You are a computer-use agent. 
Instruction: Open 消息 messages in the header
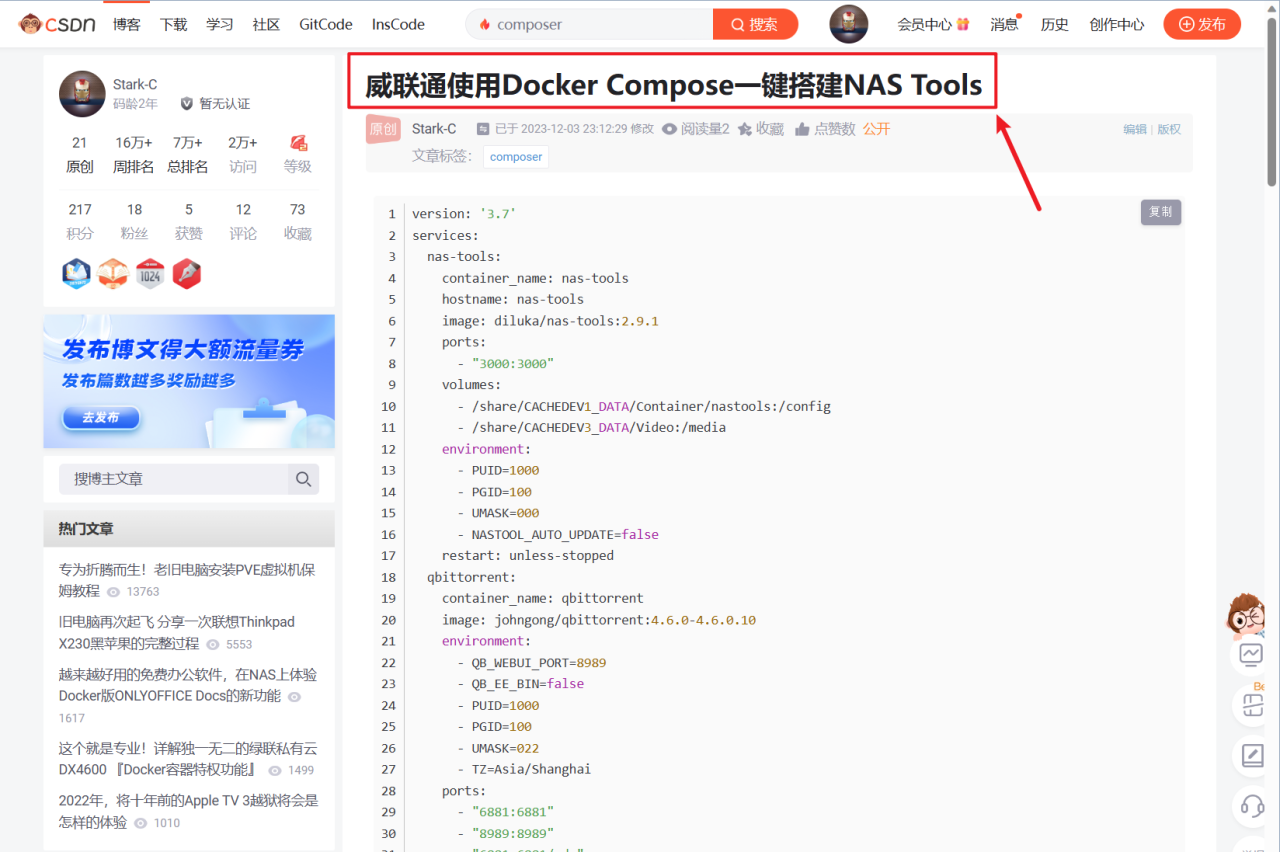pyautogui.click(x=1004, y=24)
